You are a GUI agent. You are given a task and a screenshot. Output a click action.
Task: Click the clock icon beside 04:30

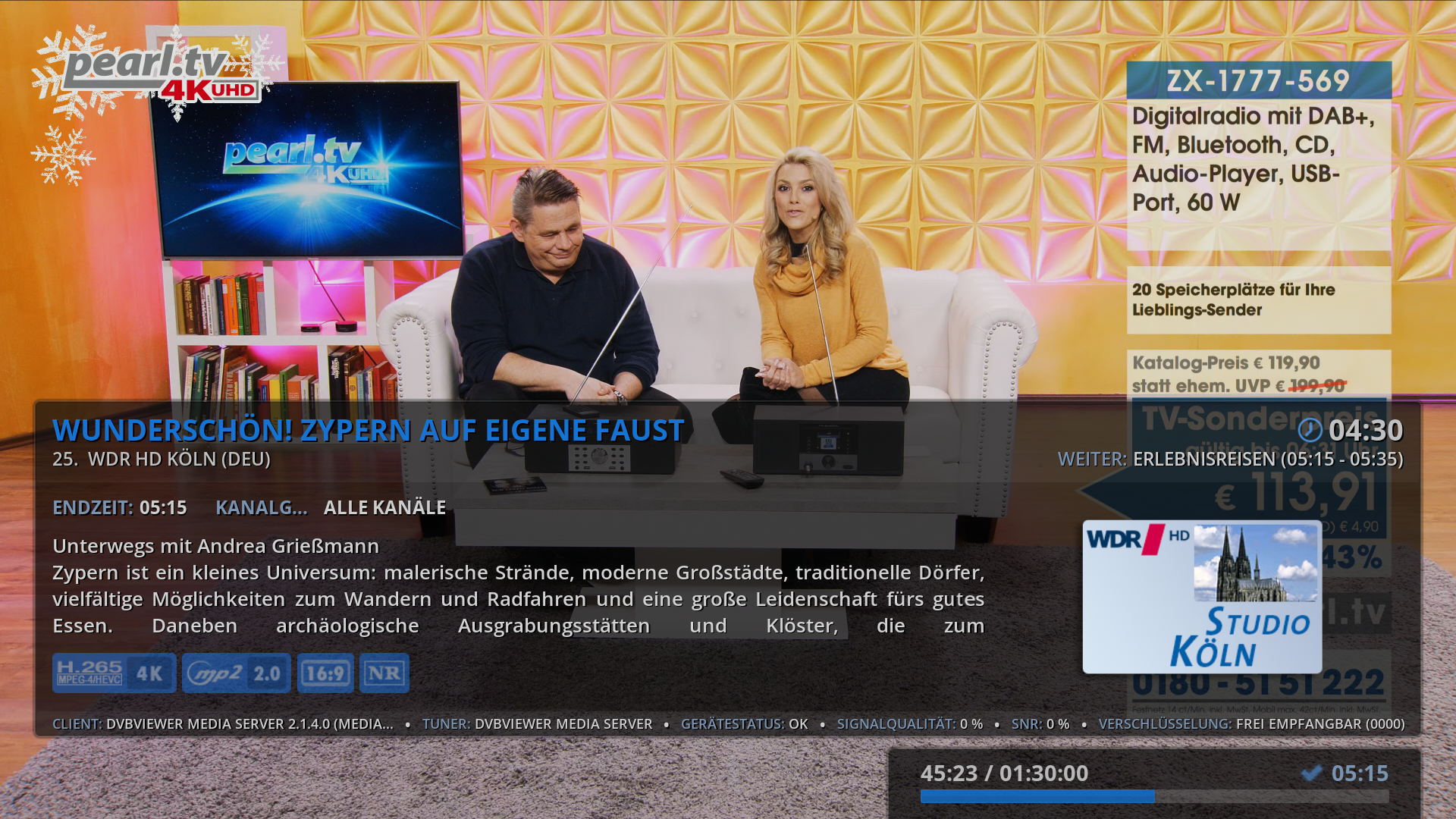coord(1310,430)
